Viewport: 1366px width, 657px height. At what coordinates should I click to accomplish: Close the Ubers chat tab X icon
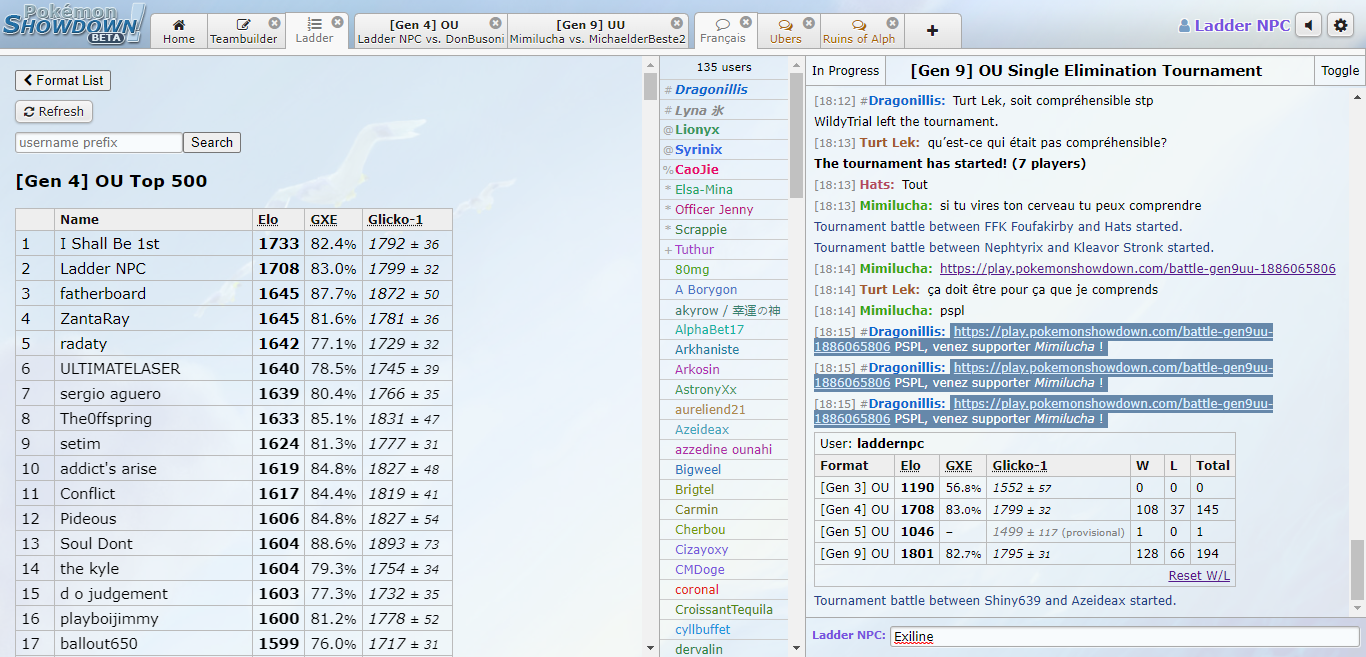[x=809, y=23]
